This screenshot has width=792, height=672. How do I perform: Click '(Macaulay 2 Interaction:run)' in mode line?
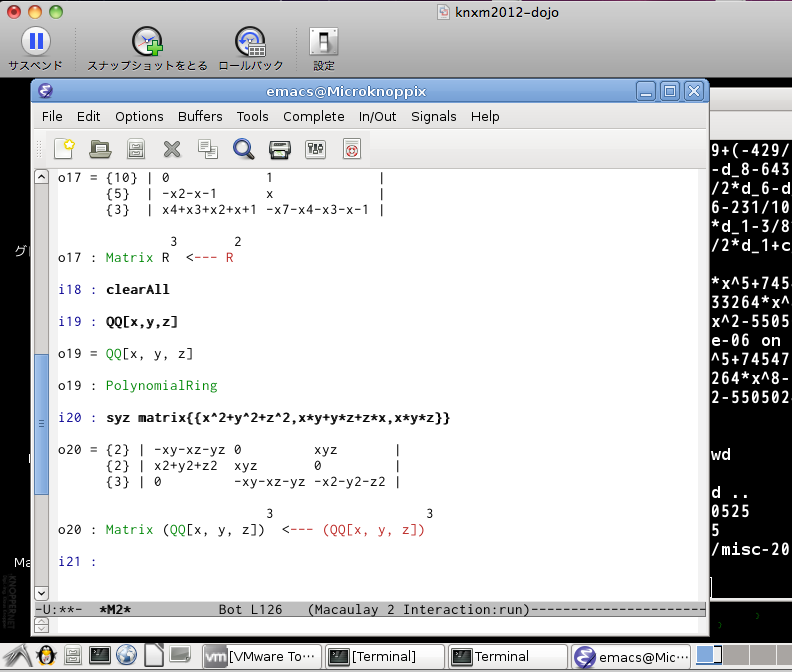[x=419, y=609]
